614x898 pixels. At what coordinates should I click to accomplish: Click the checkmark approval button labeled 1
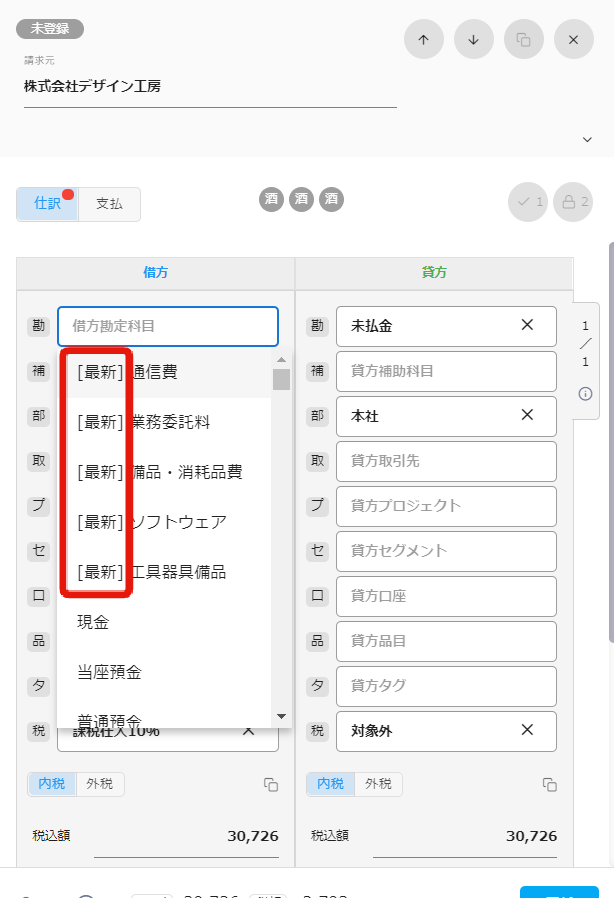pyautogui.click(x=528, y=202)
